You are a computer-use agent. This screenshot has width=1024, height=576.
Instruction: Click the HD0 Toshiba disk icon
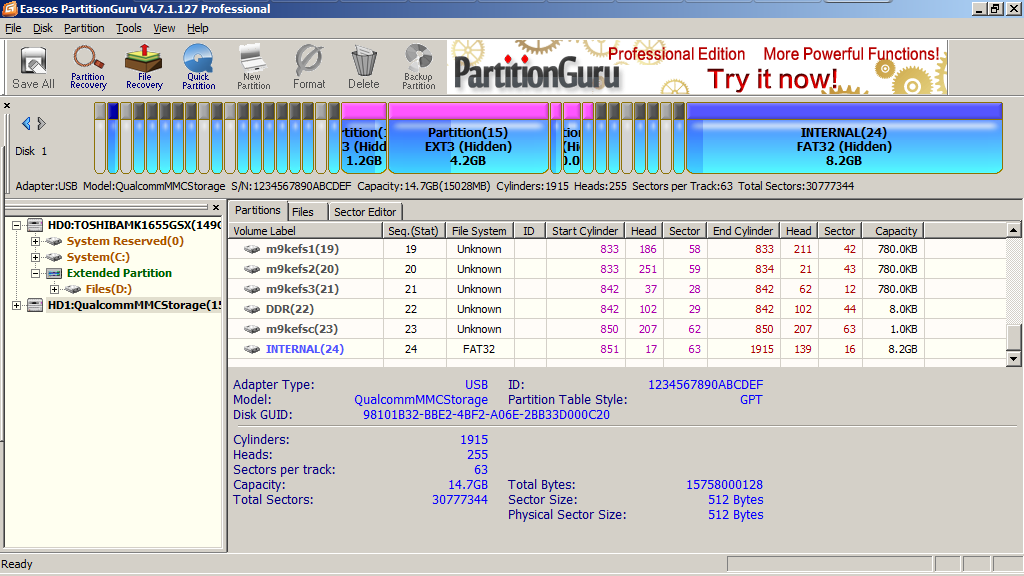(x=35, y=225)
